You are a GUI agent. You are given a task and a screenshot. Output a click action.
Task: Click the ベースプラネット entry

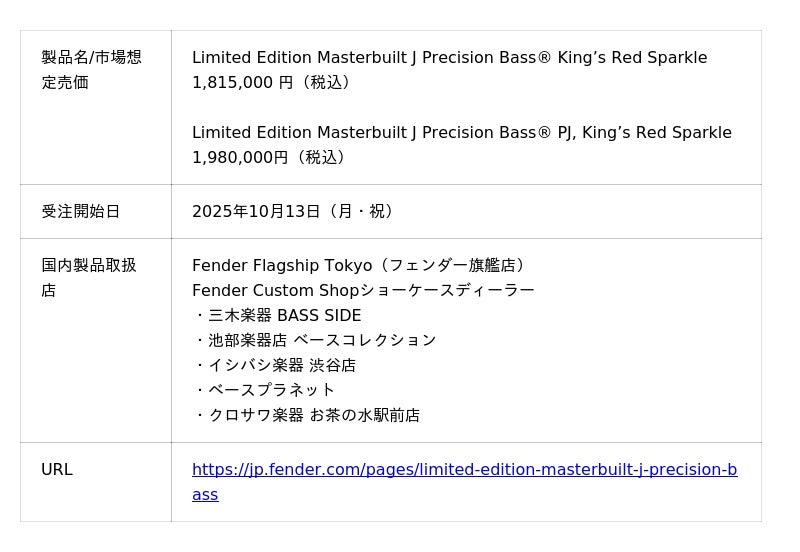271,390
